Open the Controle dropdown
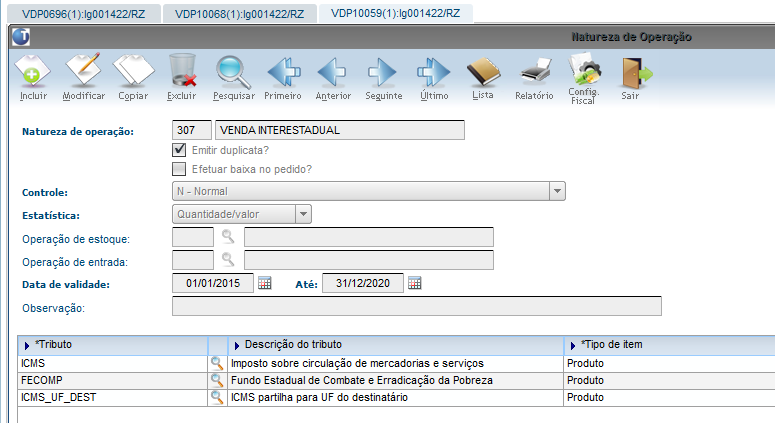 [558, 191]
